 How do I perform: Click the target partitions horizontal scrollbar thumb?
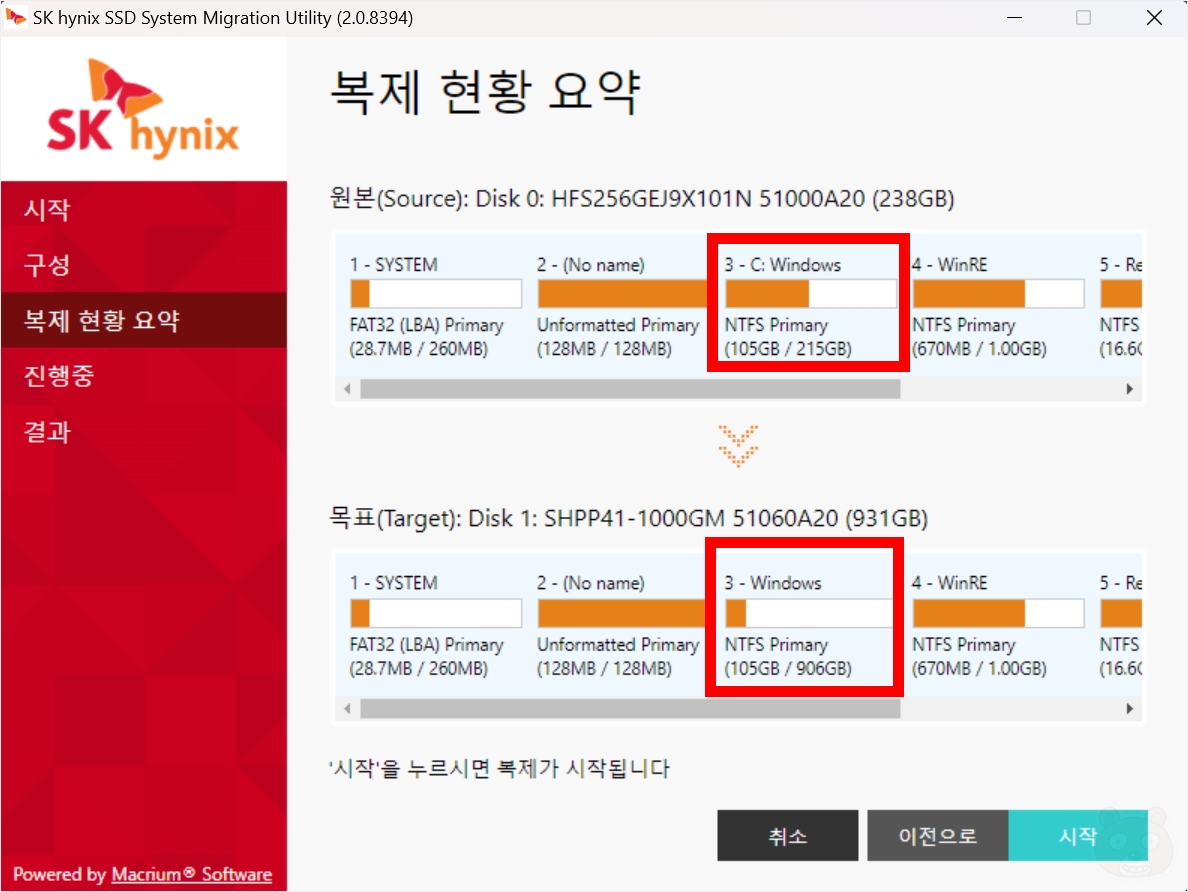[x=630, y=709]
